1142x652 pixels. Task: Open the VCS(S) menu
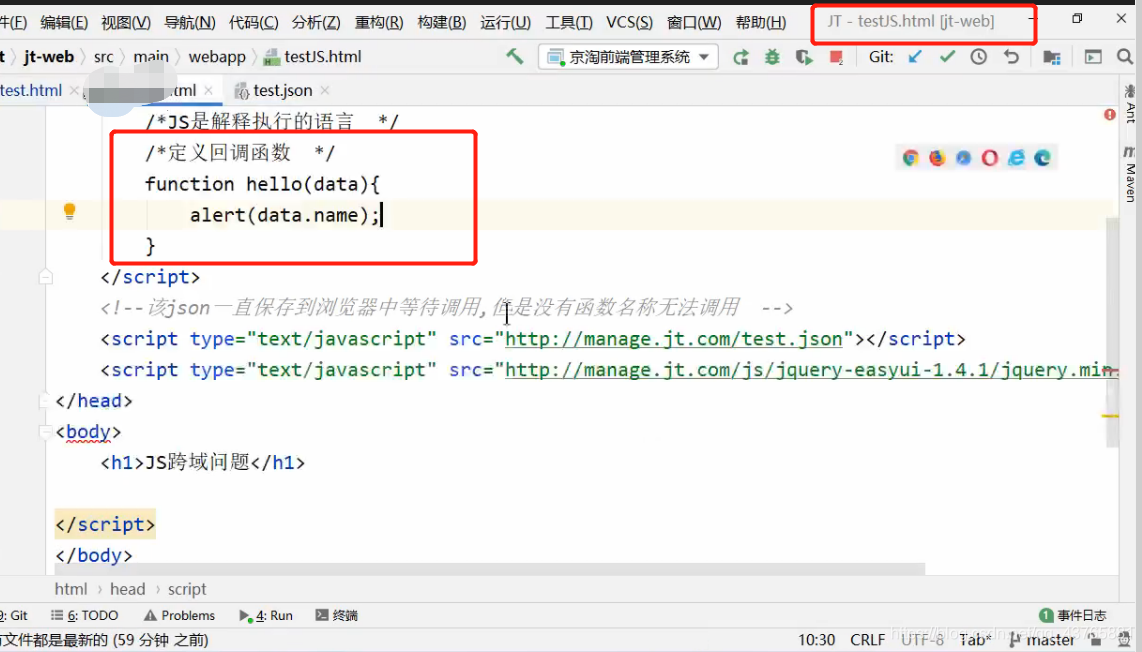629,23
